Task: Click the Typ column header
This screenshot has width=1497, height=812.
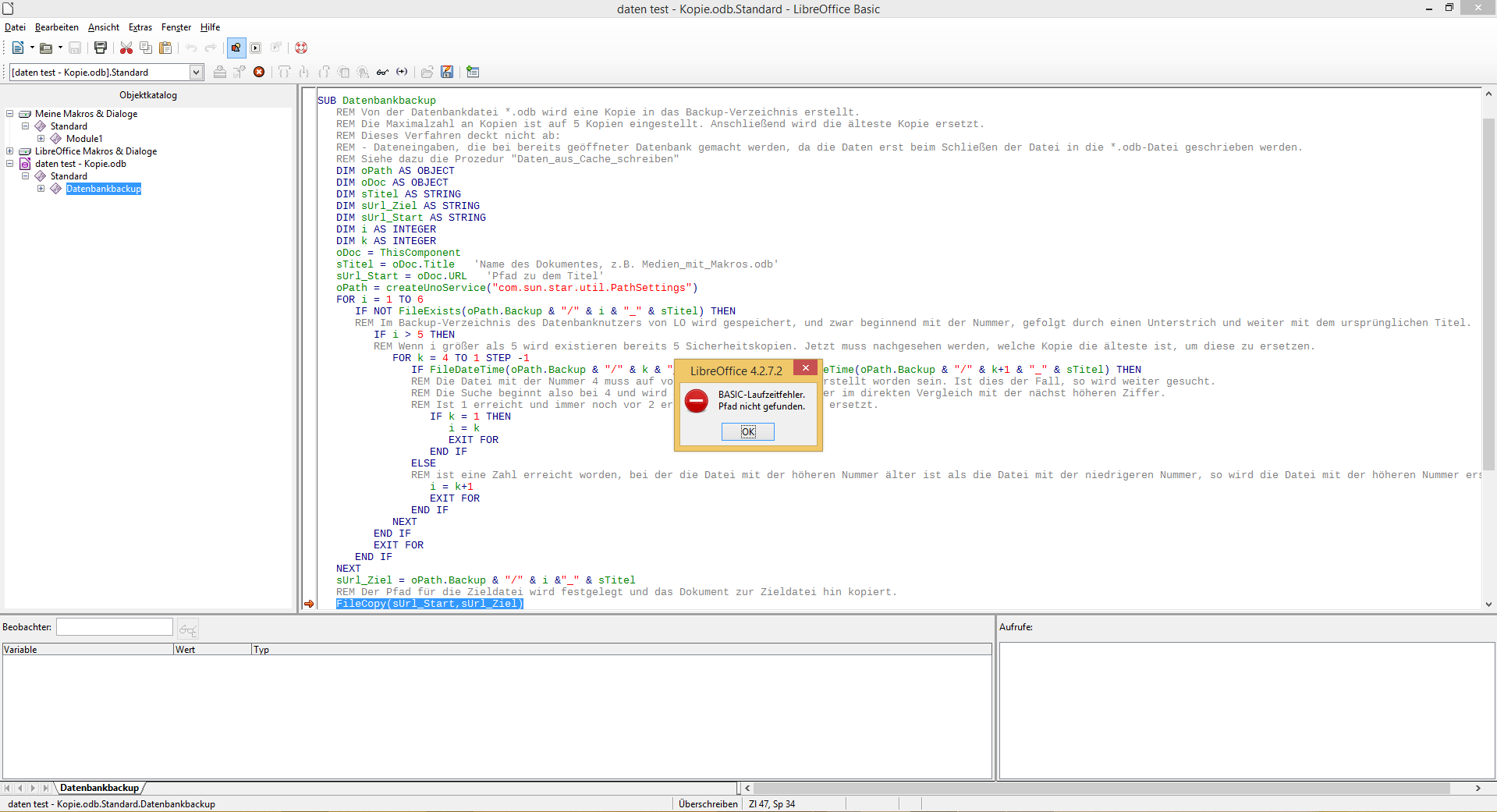Action: point(621,649)
